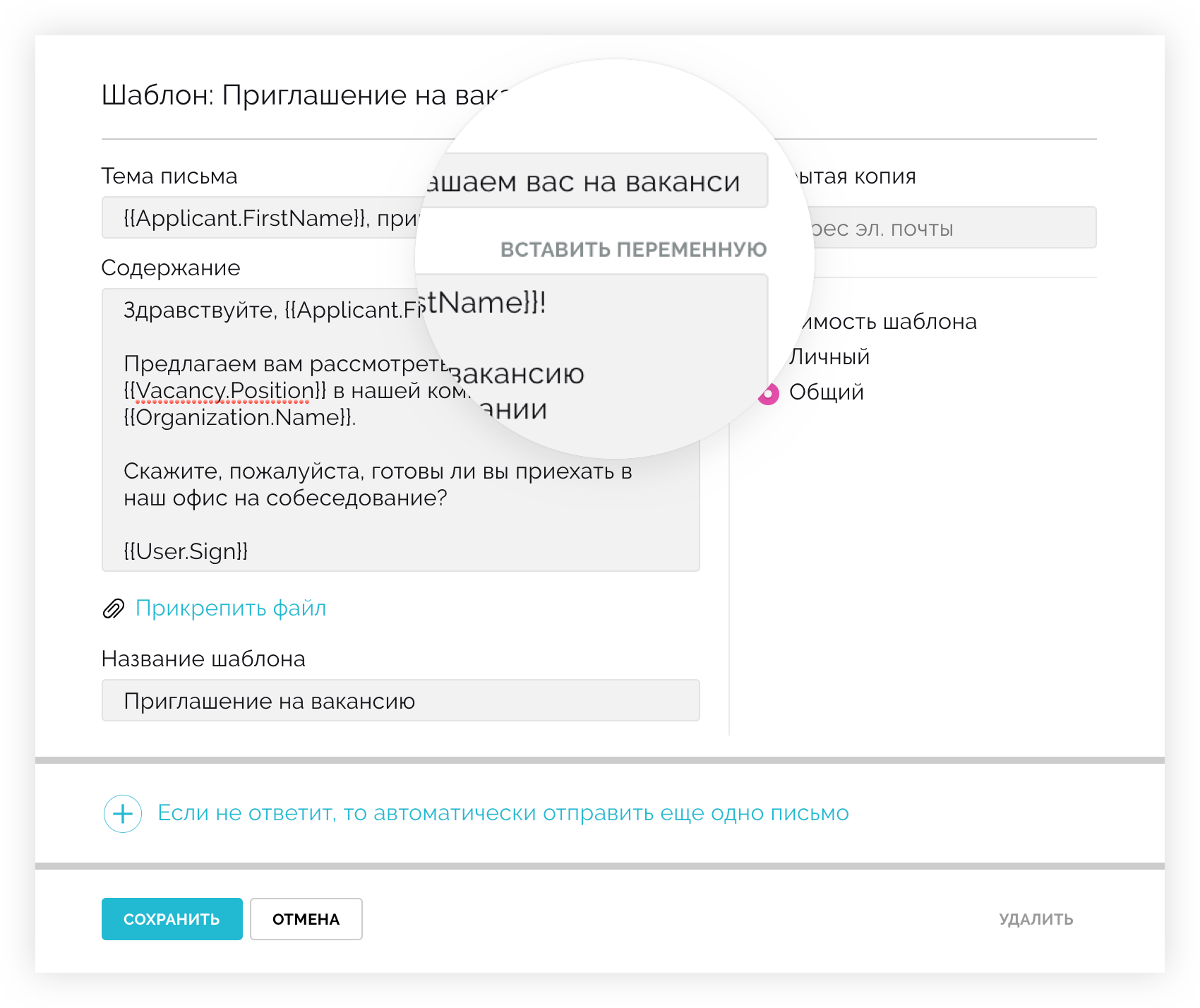Click the {{Organization.Name}} variable in content
The width and height of the screenshot is (1200, 1008).
pos(239,417)
